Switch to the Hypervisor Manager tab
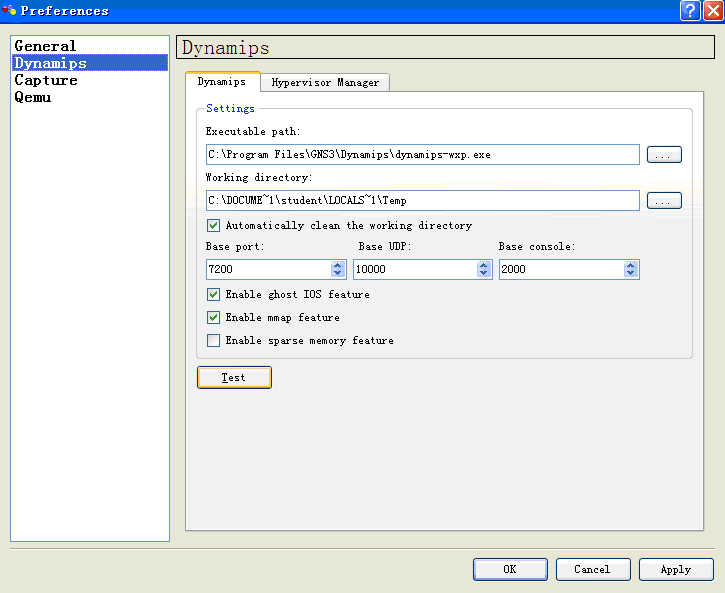Image resolution: width=725 pixels, height=593 pixels. (325, 83)
